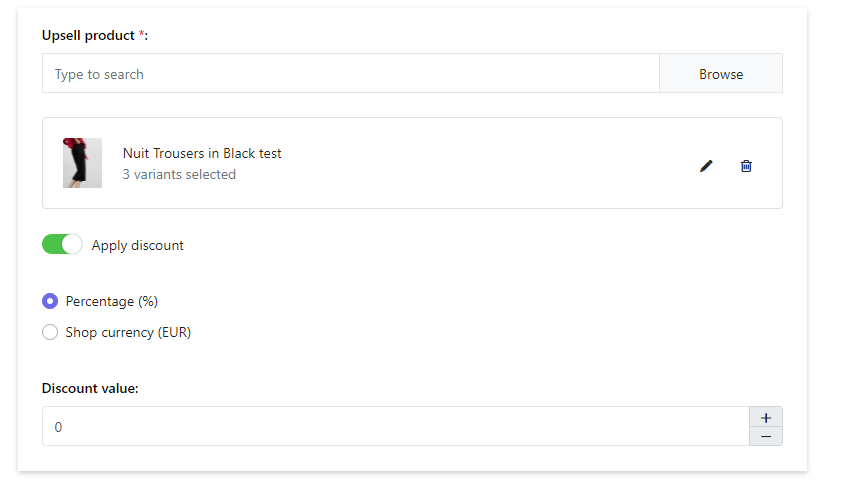844x492 pixels.
Task: Focus the Type to search field
Action: coord(351,74)
